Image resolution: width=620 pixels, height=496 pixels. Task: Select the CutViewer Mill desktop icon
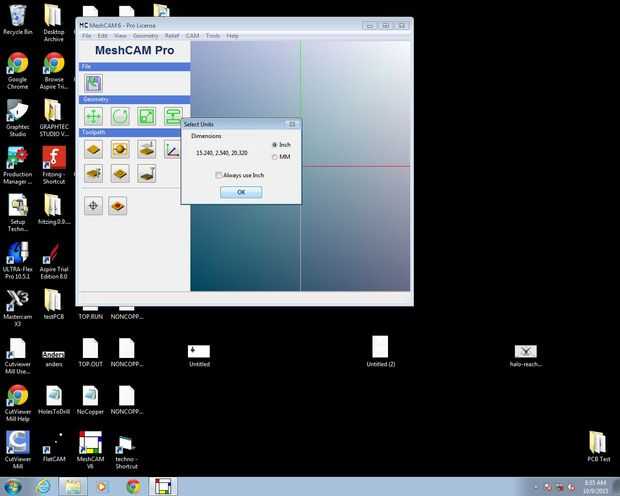[18, 450]
